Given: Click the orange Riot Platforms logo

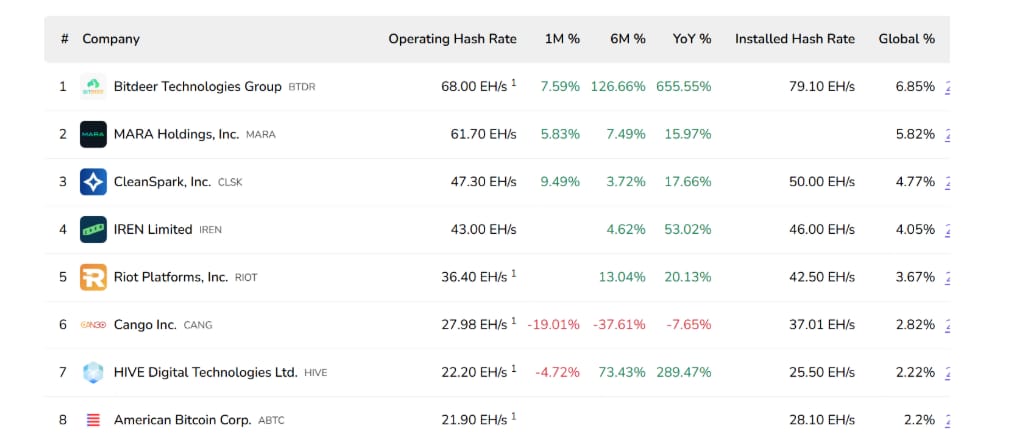Looking at the screenshot, I should pos(93,277).
